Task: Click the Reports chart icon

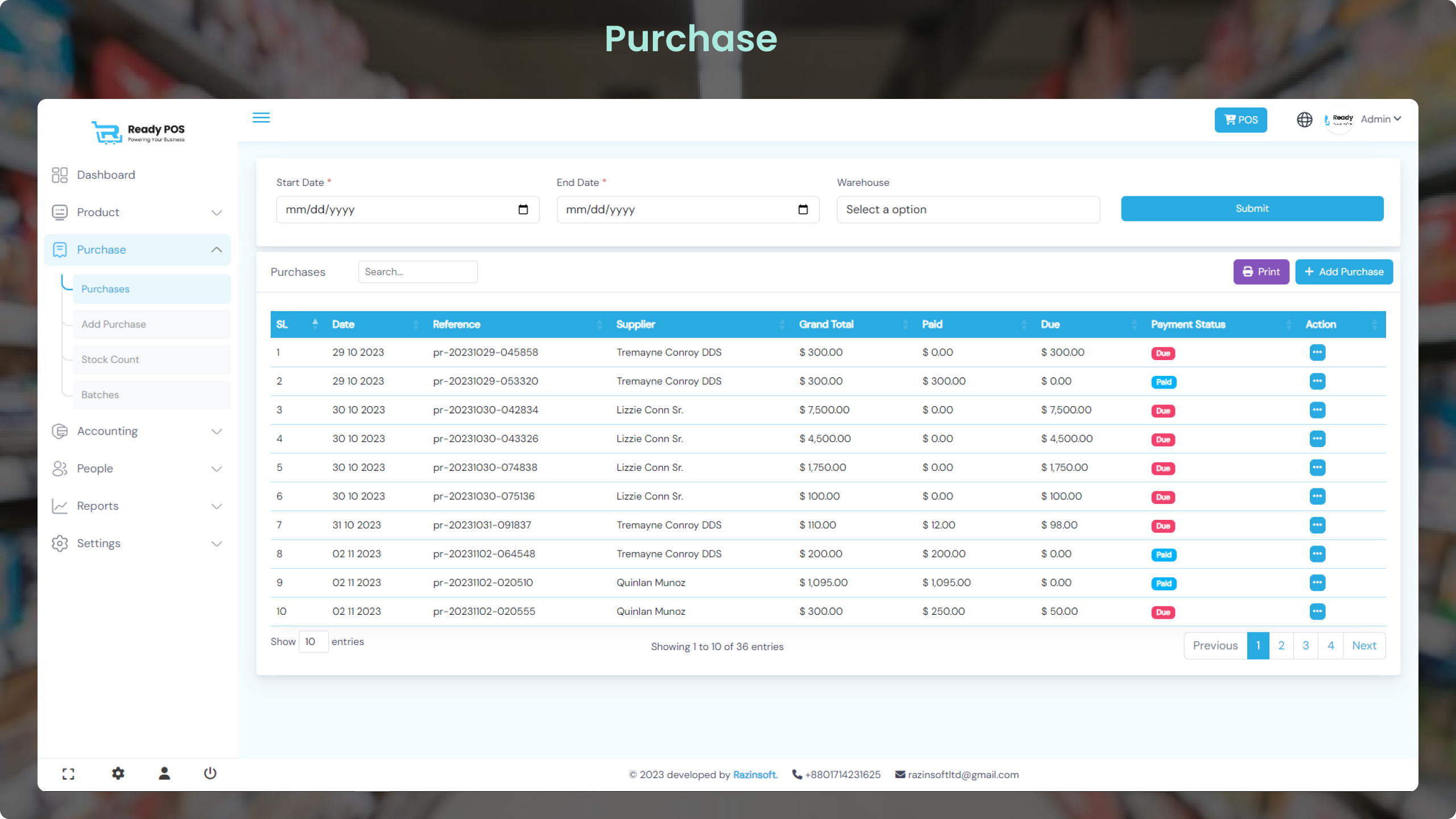Action: tap(60, 506)
